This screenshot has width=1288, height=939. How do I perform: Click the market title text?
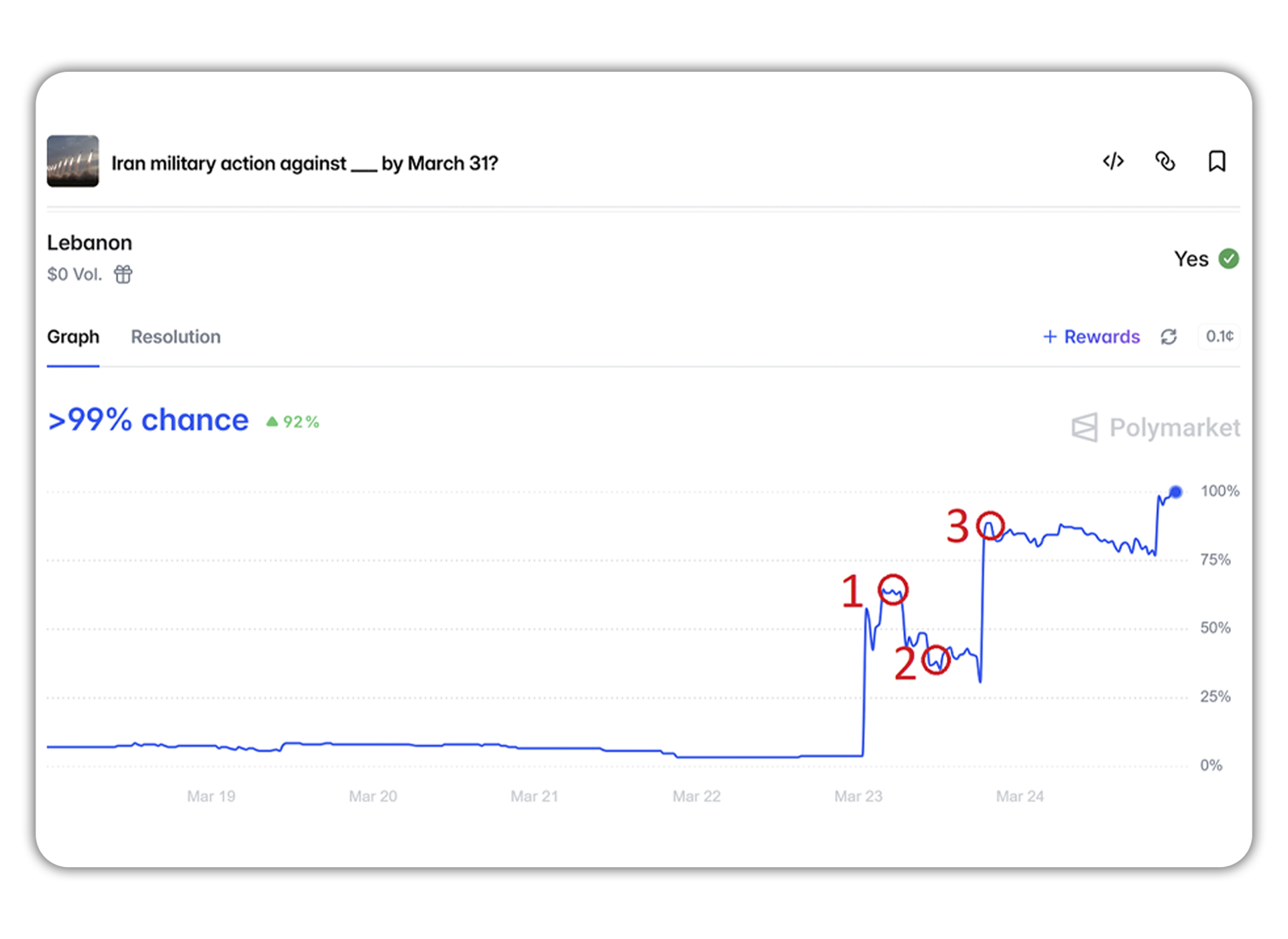(x=305, y=164)
